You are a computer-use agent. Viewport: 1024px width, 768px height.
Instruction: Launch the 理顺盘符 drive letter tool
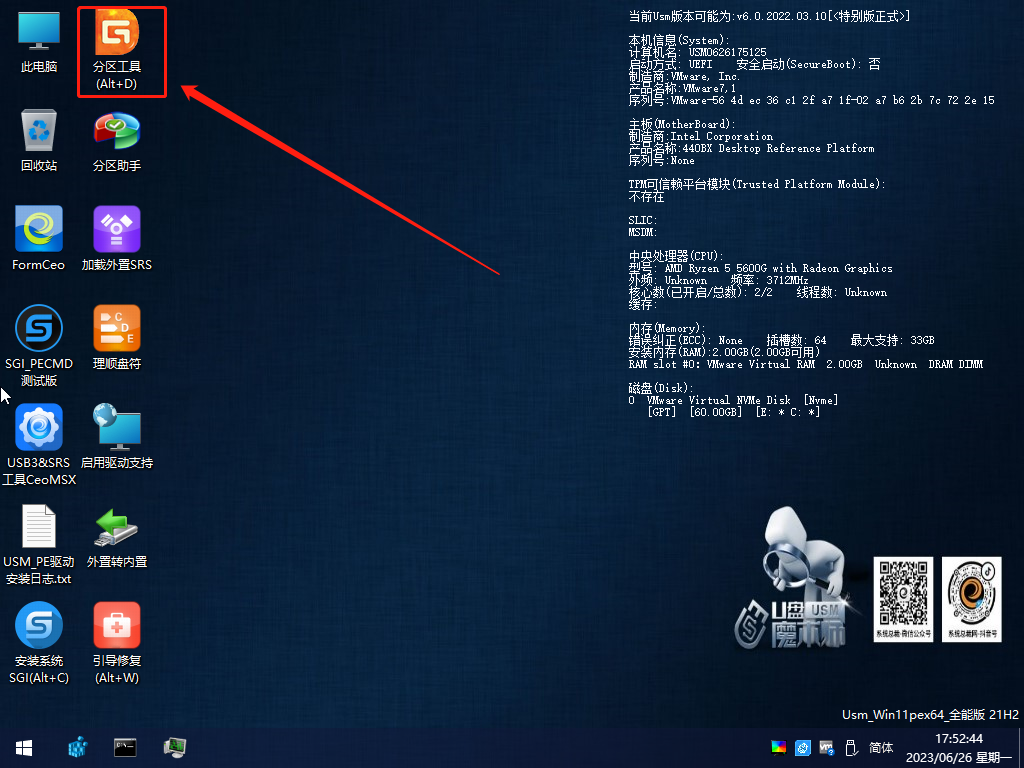pos(117,338)
